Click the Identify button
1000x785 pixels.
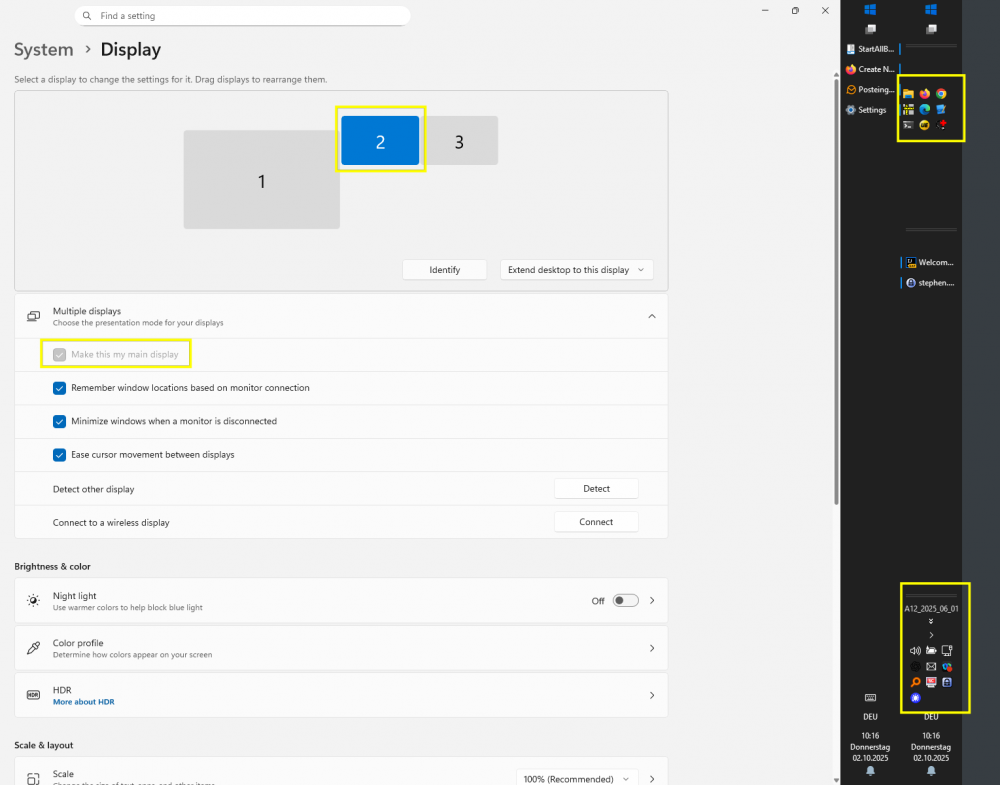[x=444, y=270]
